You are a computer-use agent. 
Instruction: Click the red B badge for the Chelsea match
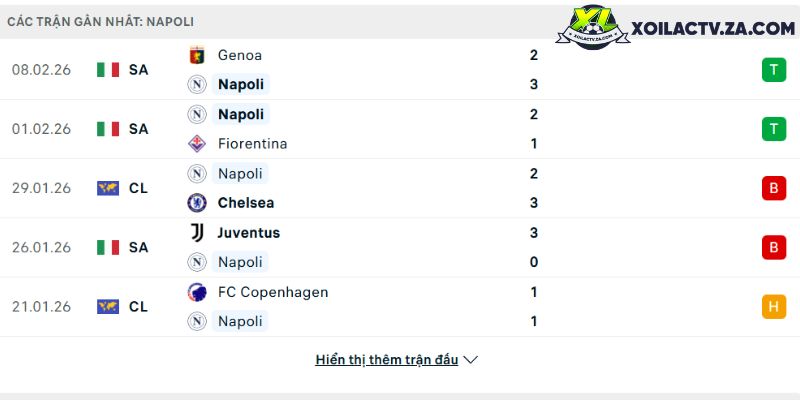[773, 188]
